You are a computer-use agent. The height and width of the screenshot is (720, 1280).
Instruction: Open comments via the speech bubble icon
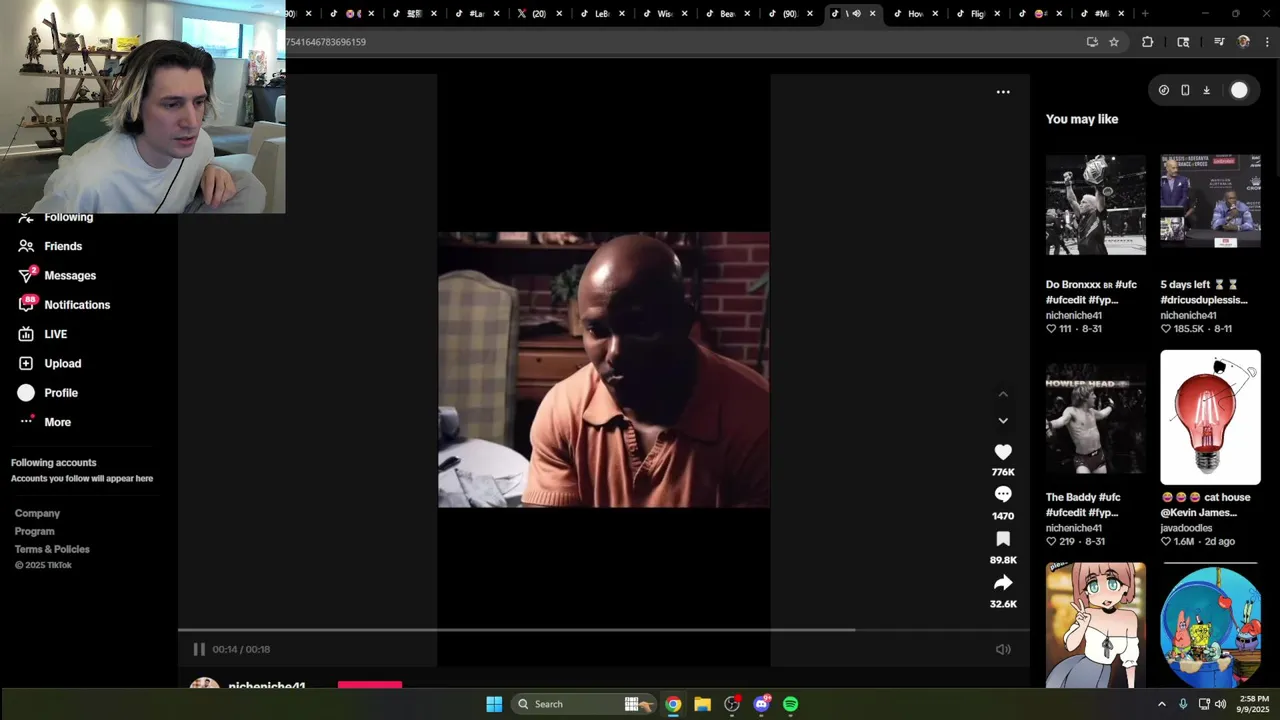coord(1003,495)
